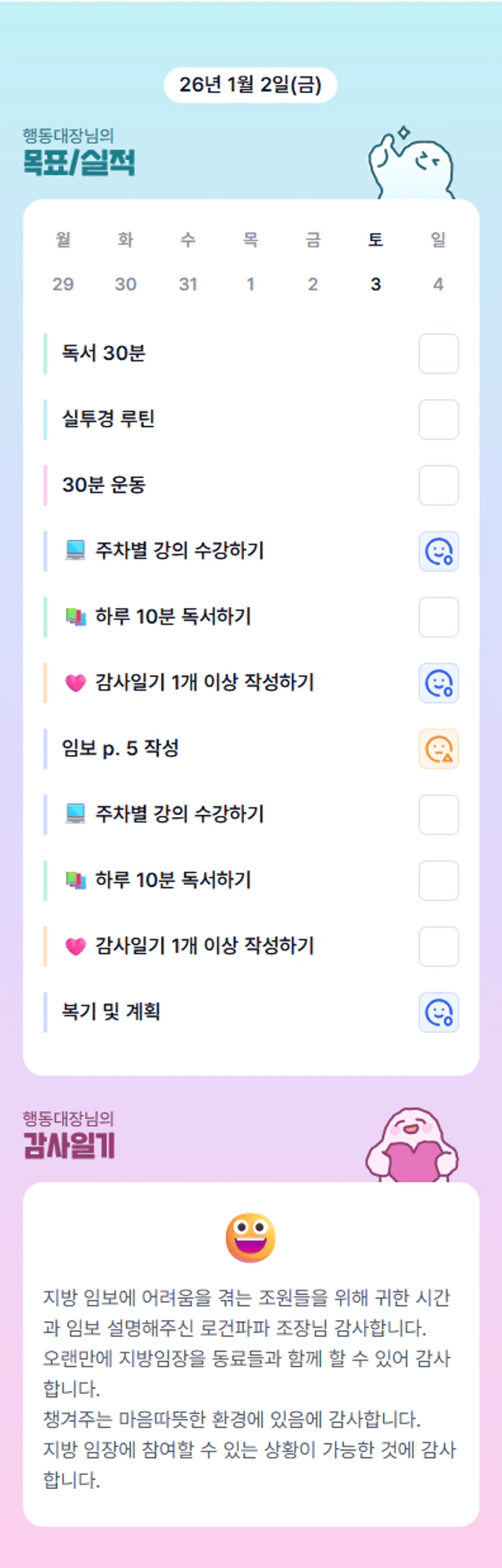Screen dimensions: 502x1568
Task: Mark 30분 운동 as done
Action: tap(439, 486)
